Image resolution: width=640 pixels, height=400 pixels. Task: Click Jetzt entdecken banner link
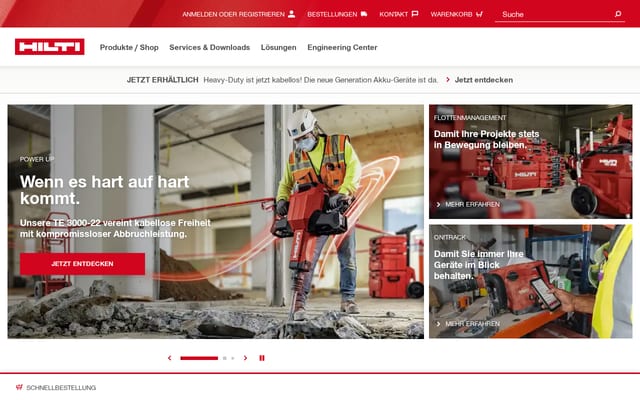[484, 80]
